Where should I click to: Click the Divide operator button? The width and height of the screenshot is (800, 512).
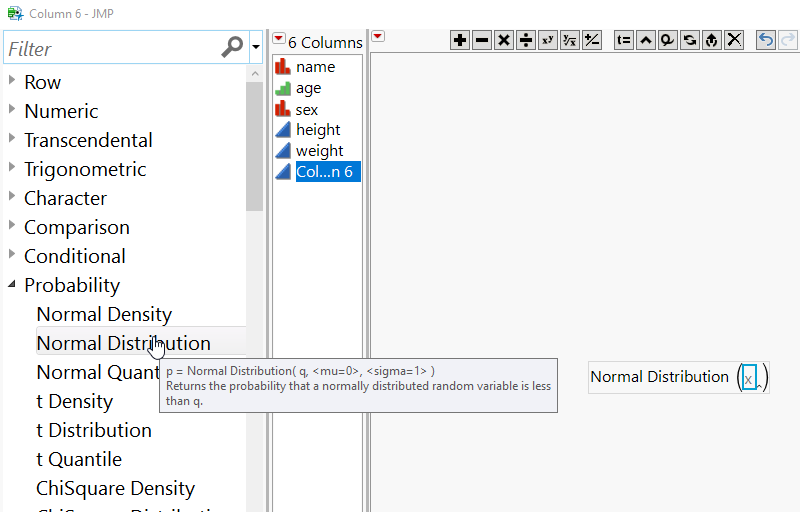526,40
